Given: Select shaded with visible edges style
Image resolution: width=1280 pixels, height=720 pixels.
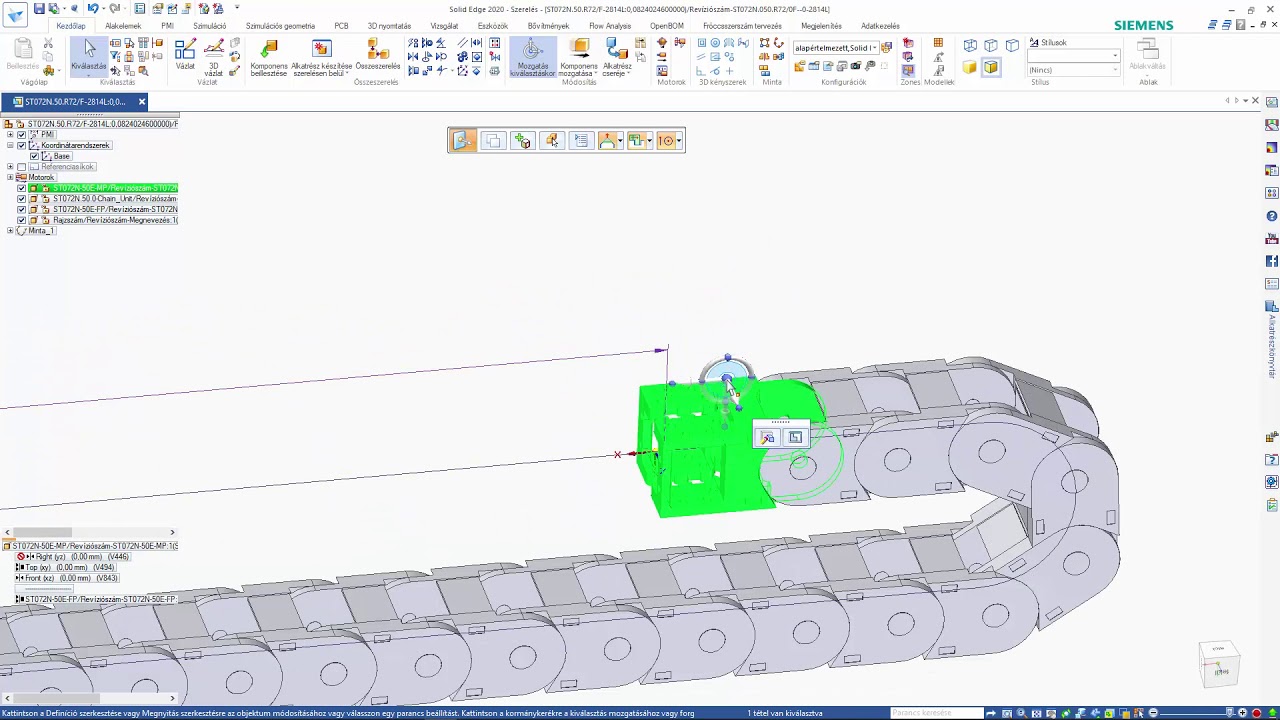Looking at the screenshot, I should (990, 67).
